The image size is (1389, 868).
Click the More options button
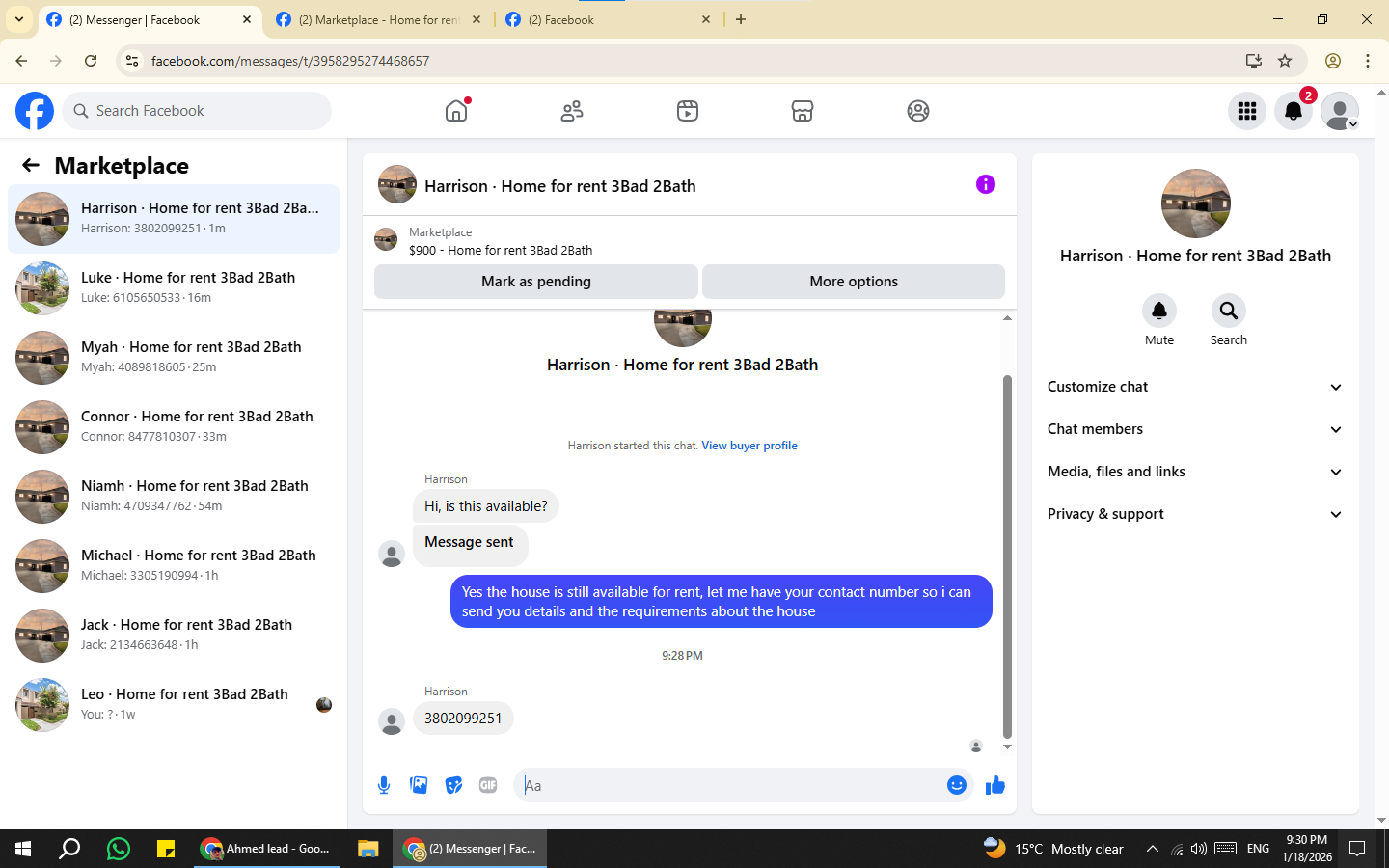854,282
